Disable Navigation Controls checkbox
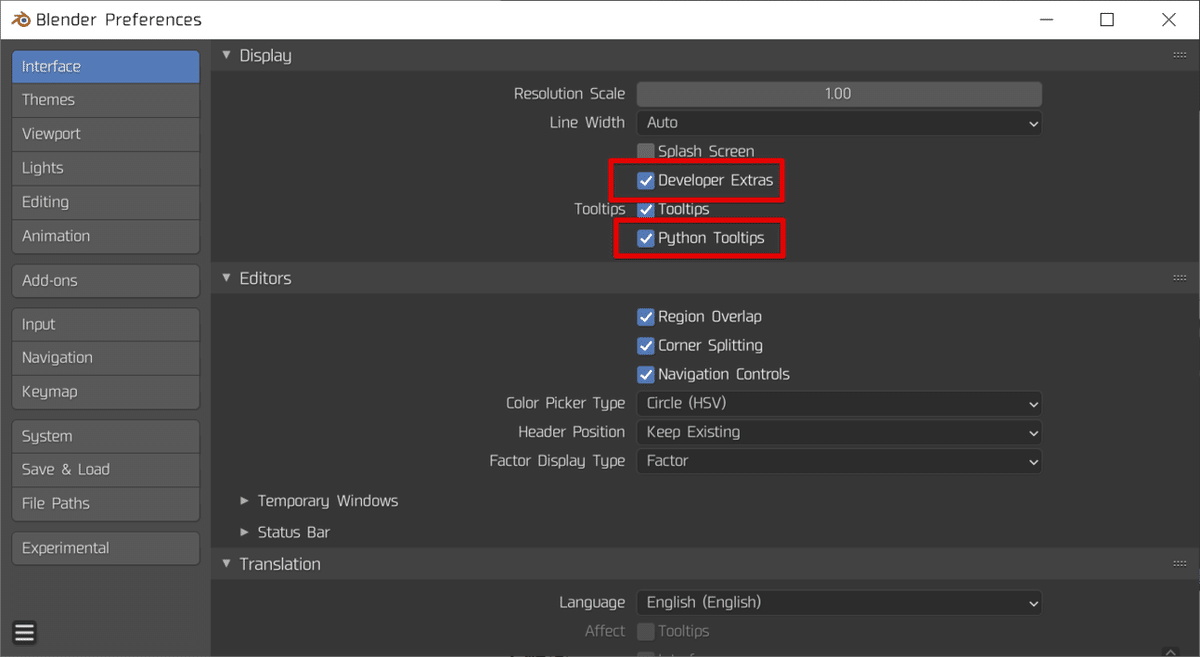 tap(646, 374)
